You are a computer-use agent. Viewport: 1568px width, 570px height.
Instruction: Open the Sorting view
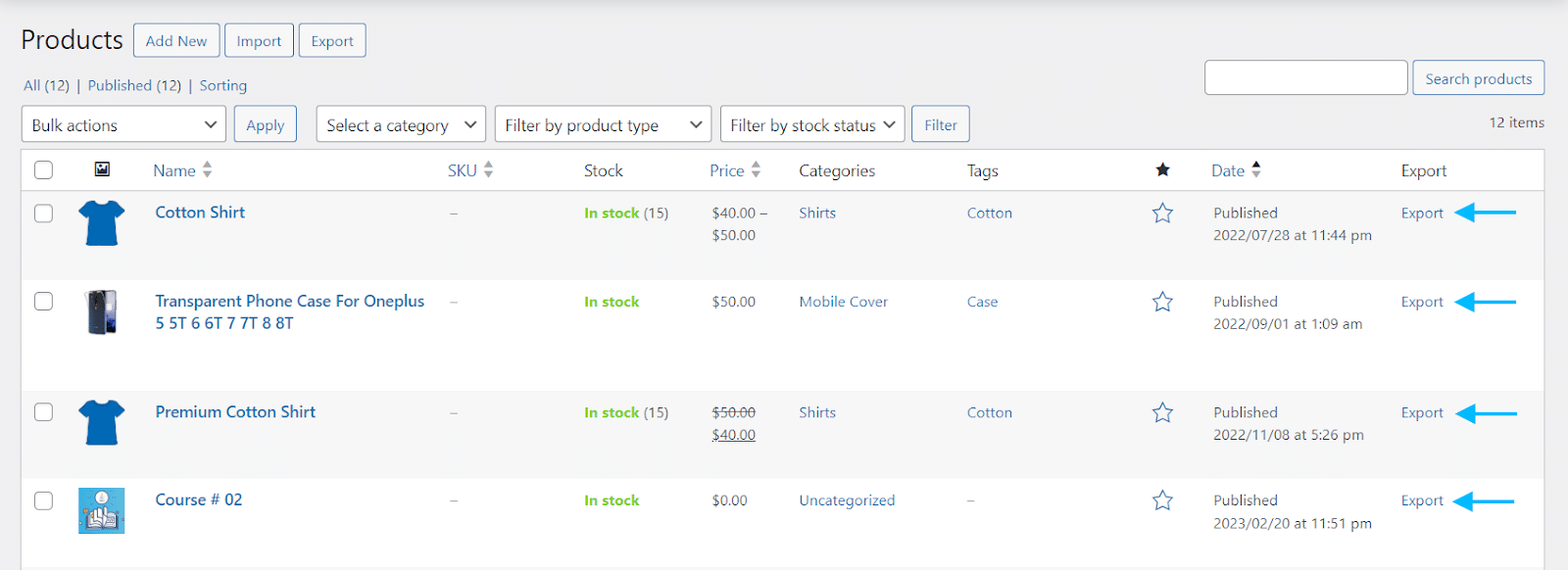[223, 85]
